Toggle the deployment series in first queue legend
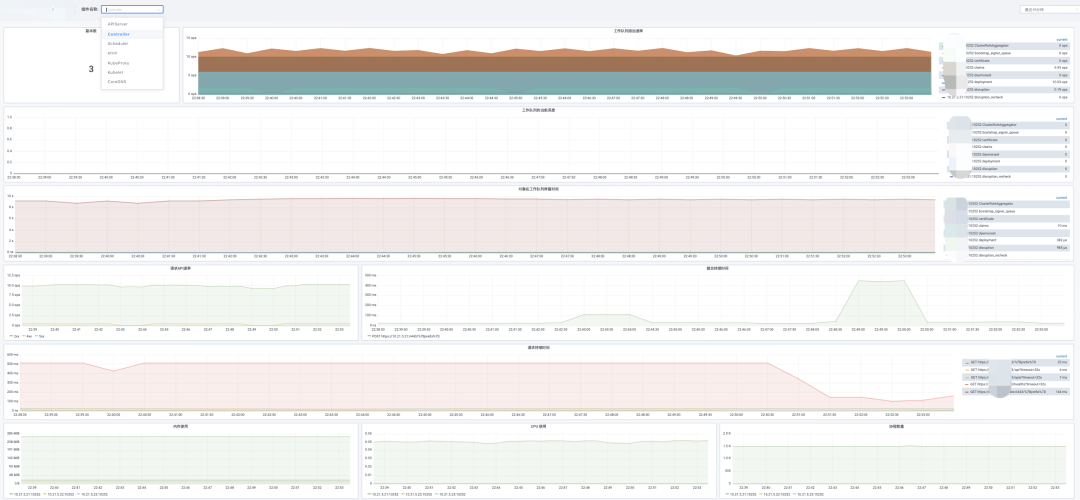1080x500 pixels. tap(1006, 82)
